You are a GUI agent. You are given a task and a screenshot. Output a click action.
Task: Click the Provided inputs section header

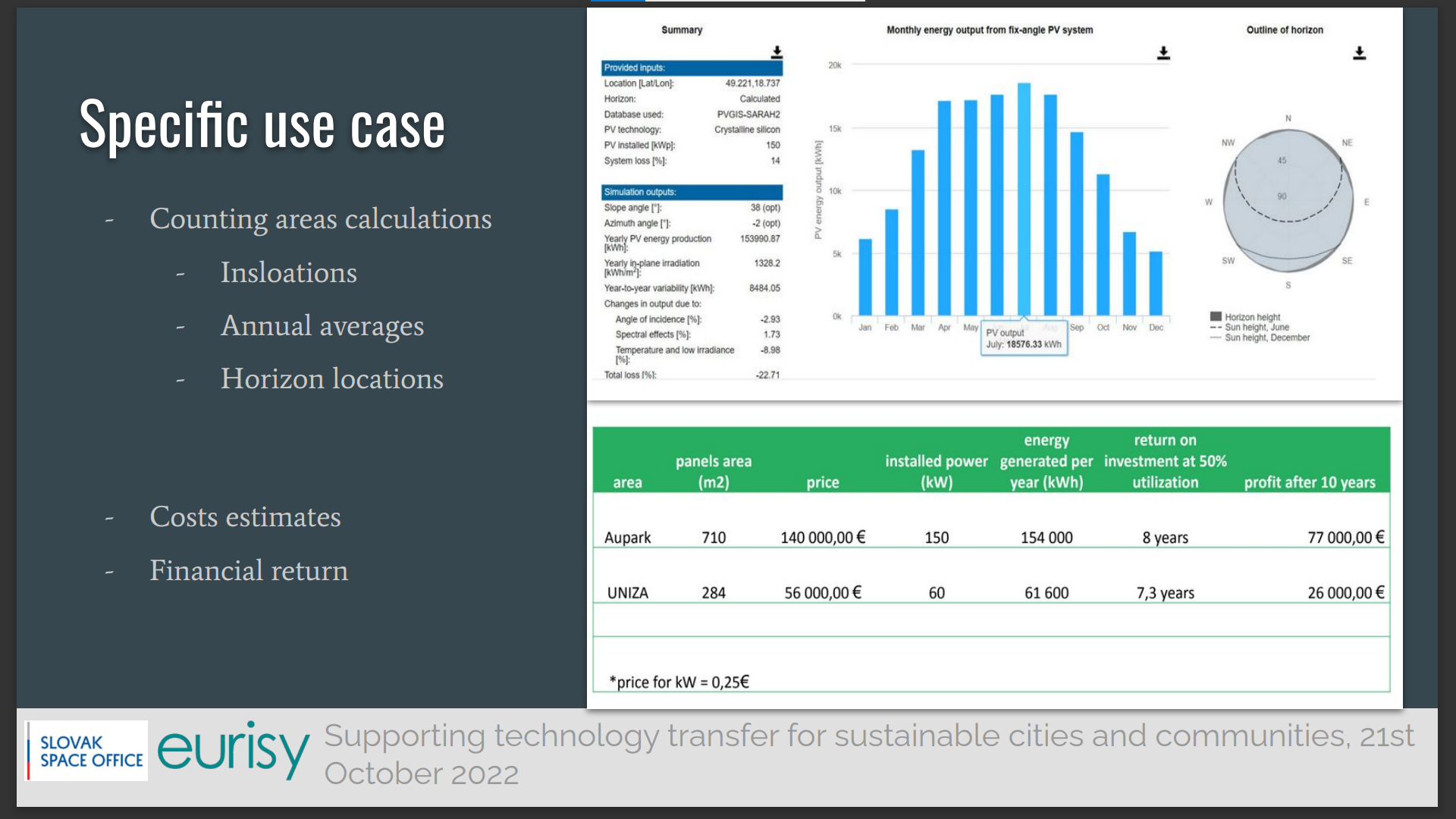692,67
